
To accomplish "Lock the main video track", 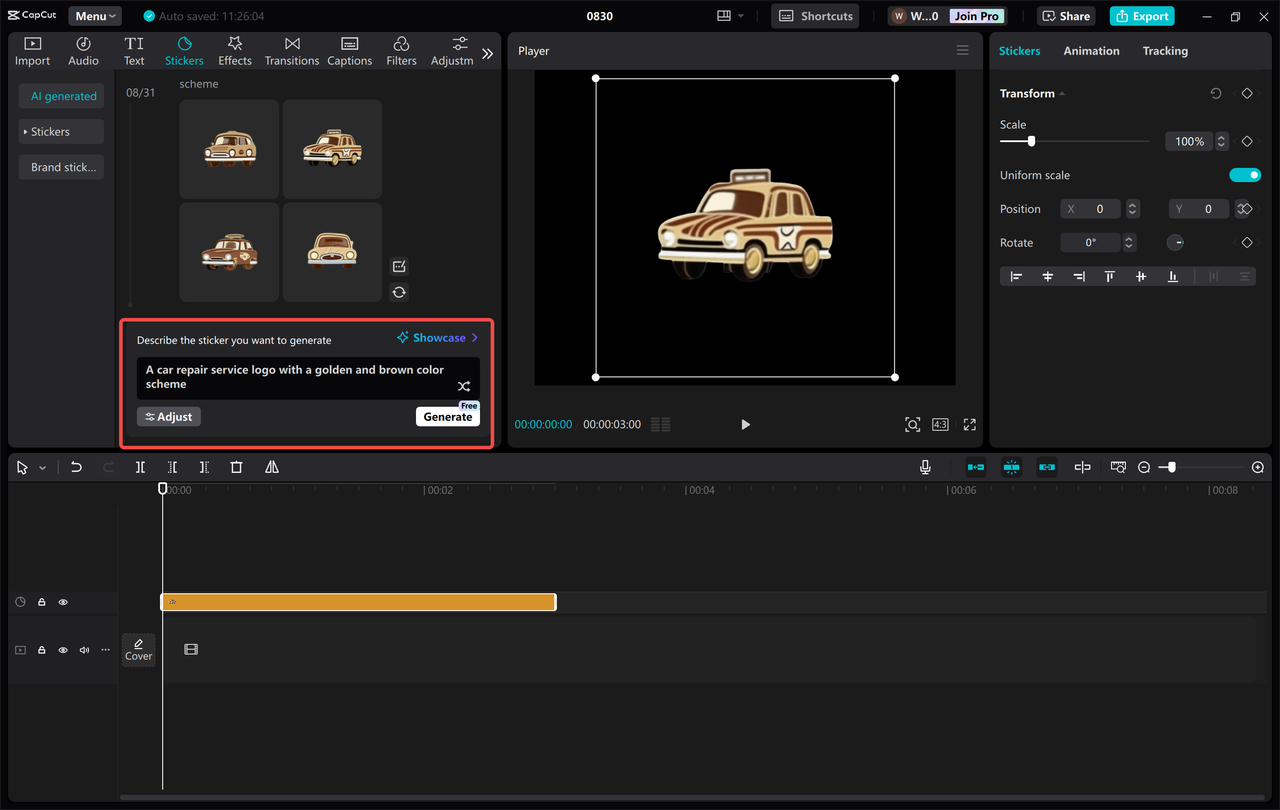I will [41, 649].
